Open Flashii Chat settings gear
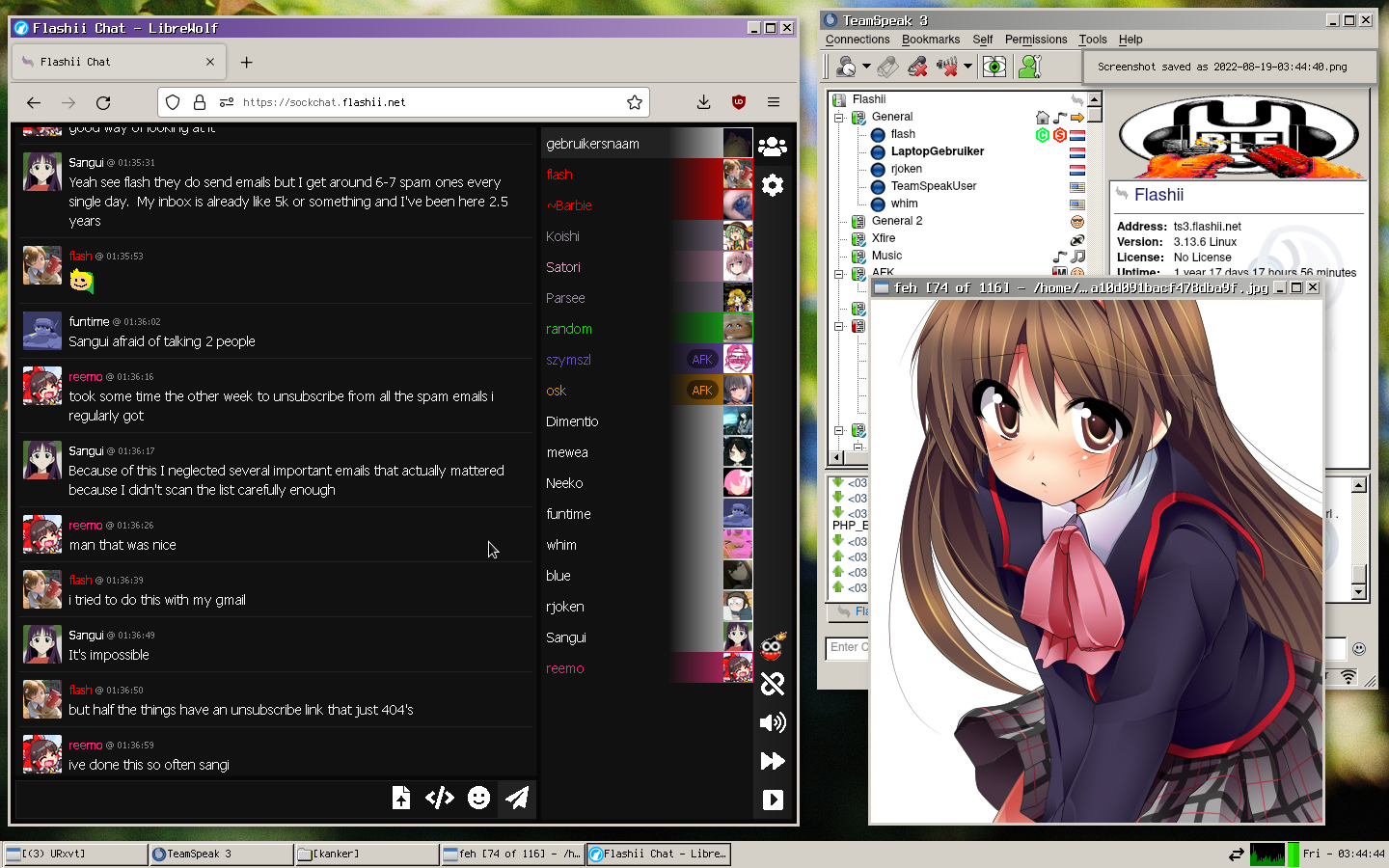The width and height of the screenshot is (1389, 868). 773,184
